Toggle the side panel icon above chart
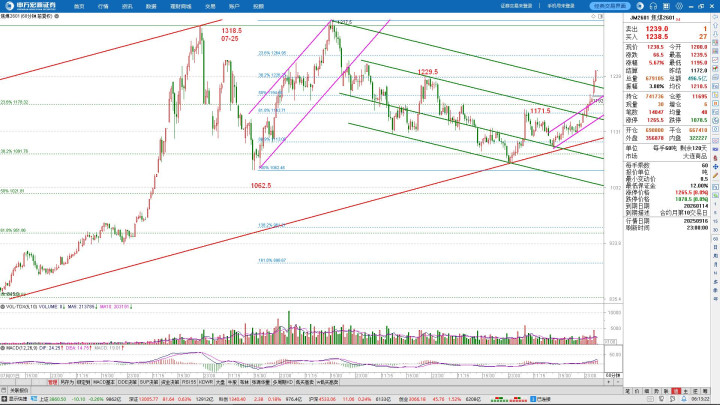The width and height of the screenshot is (720, 405). coord(601,16)
